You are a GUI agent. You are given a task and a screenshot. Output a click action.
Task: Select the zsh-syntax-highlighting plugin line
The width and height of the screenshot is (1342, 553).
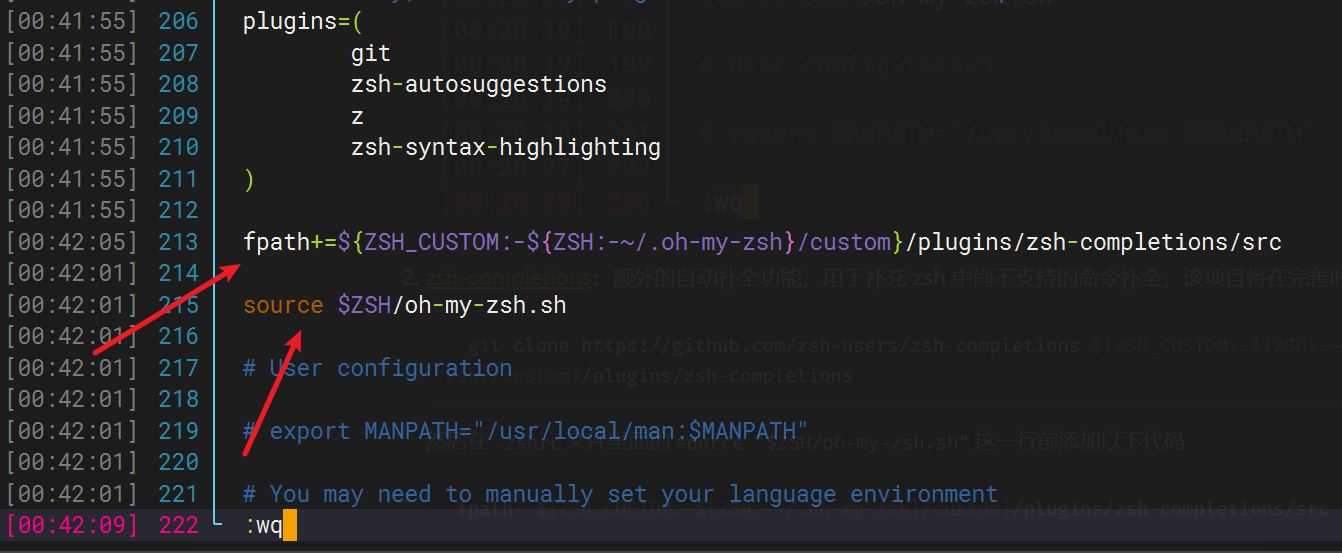click(x=505, y=147)
